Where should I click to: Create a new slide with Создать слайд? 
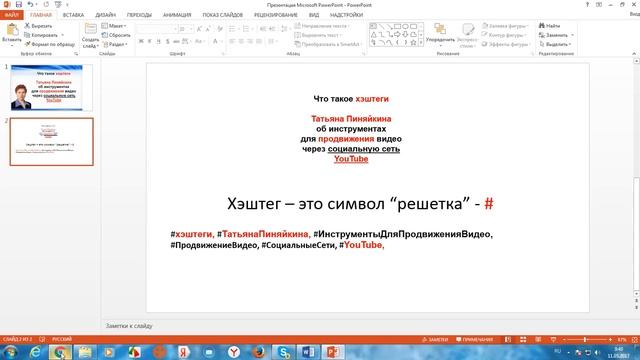[90, 36]
